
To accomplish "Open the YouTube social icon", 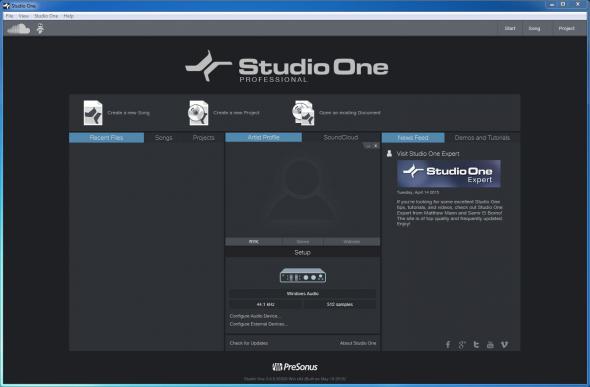I will 490,345.
